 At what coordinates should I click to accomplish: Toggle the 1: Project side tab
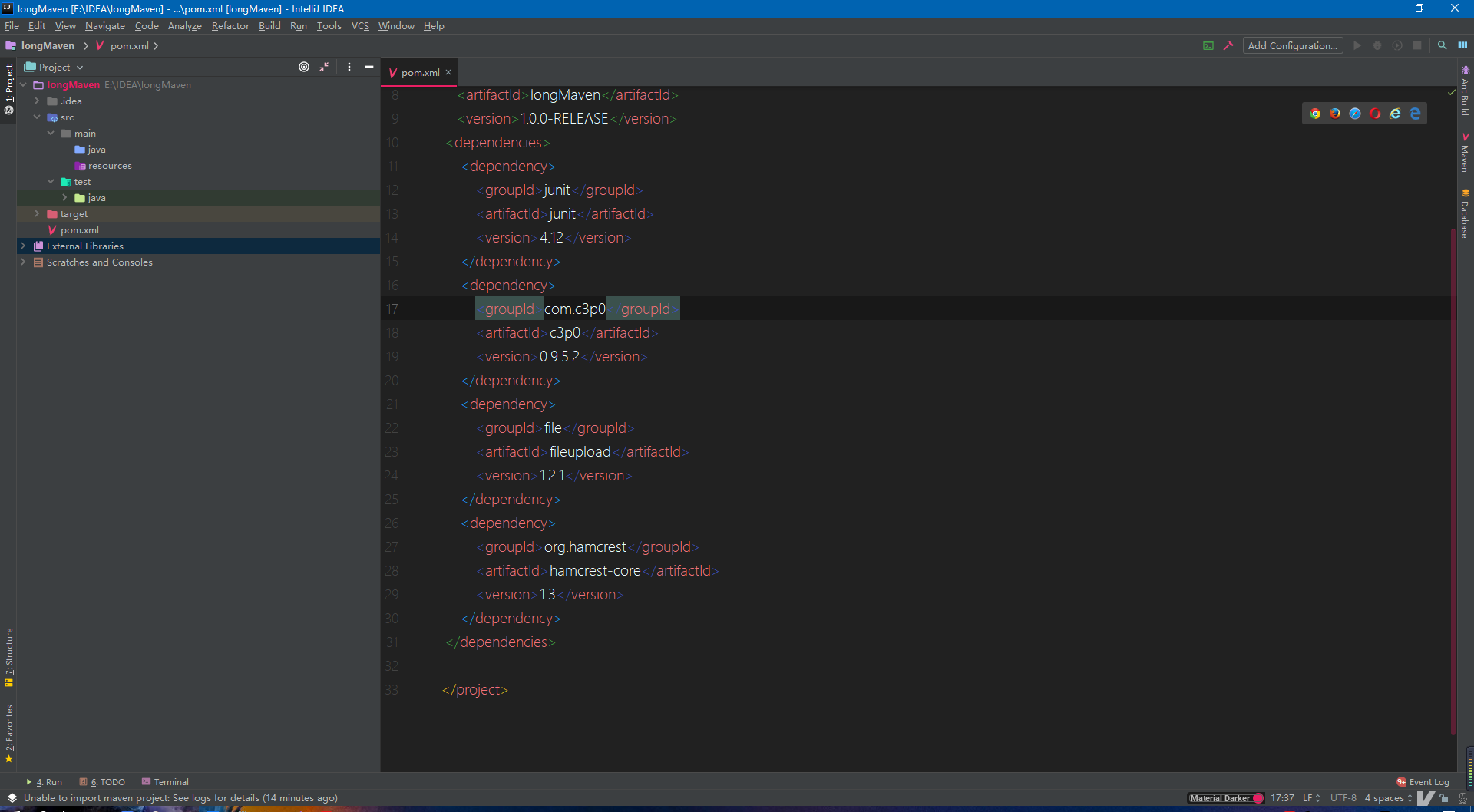point(9,89)
